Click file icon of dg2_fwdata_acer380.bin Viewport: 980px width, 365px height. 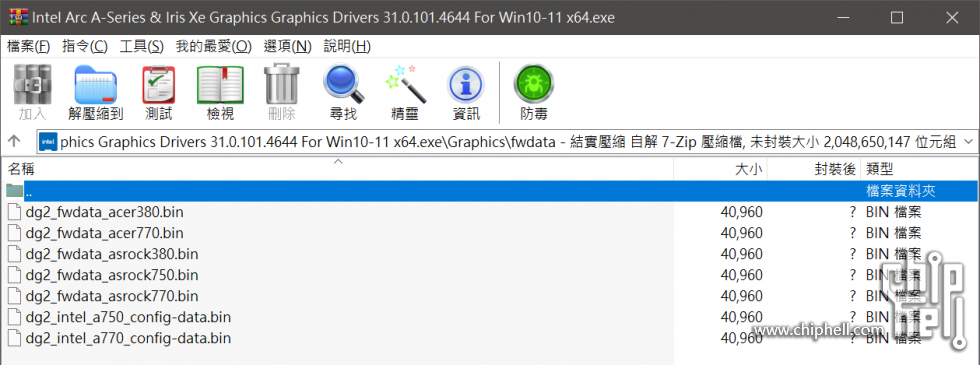click(x=15, y=212)
